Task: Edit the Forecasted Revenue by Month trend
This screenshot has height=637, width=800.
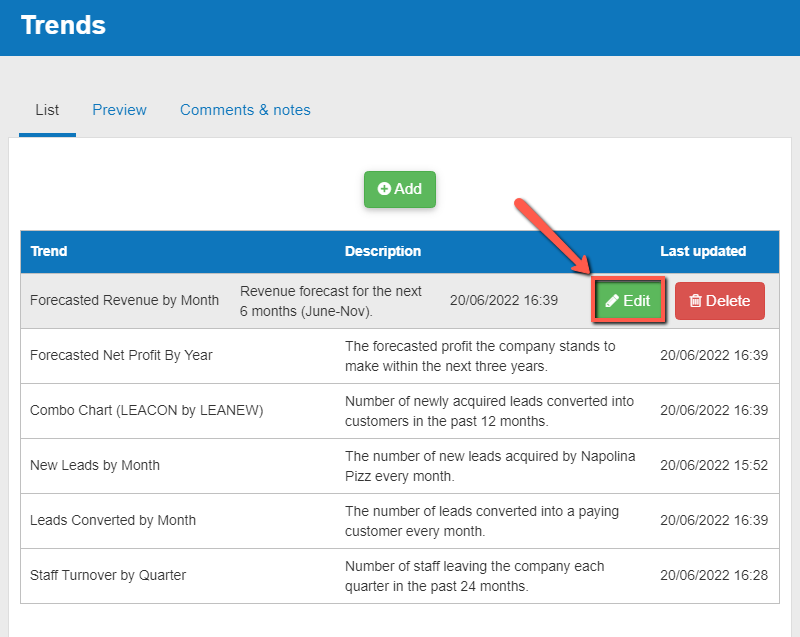Action: point(628,299)
